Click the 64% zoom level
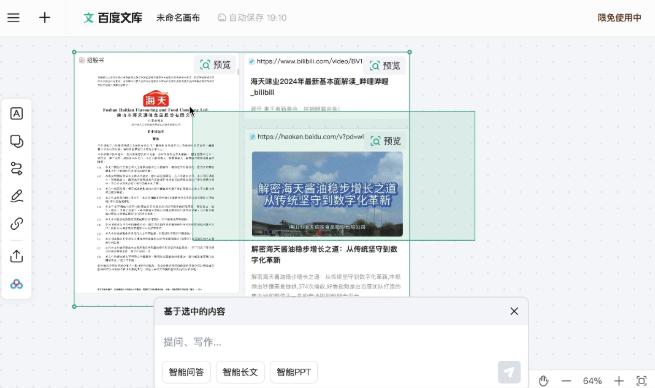655x388 pixels. 592,381
